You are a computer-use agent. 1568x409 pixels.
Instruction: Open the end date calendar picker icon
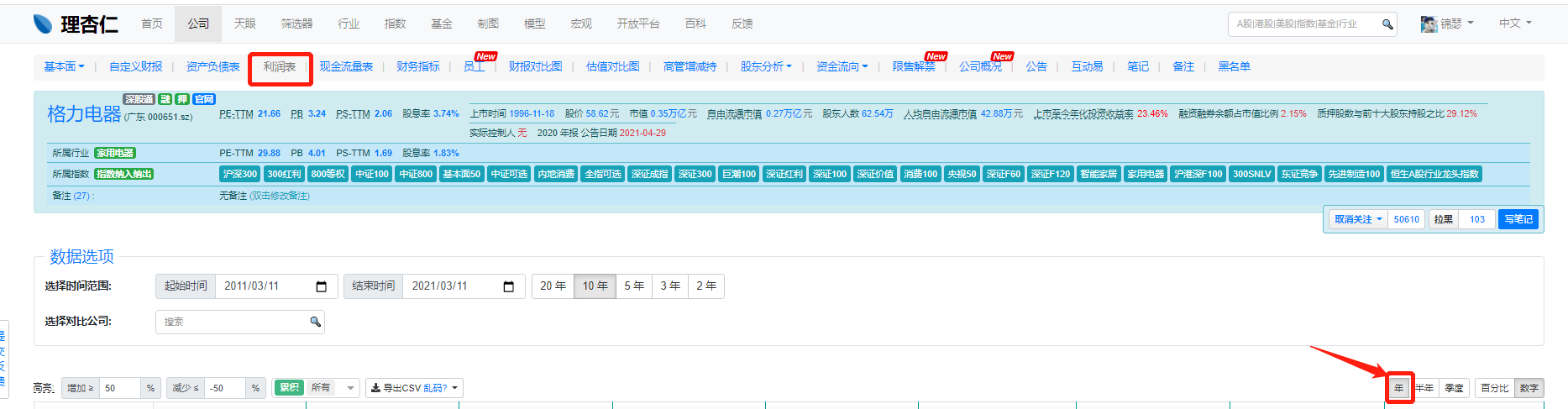point(508,286)
